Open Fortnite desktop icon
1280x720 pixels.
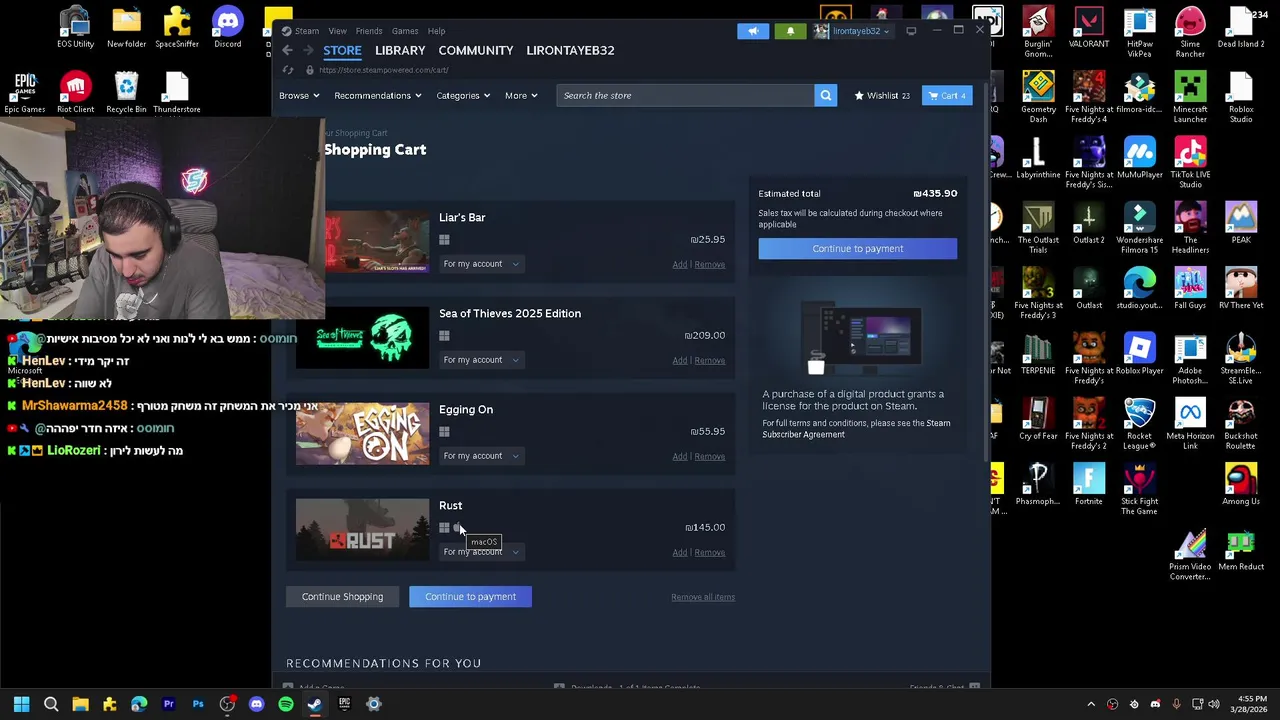coord(1089,484)
